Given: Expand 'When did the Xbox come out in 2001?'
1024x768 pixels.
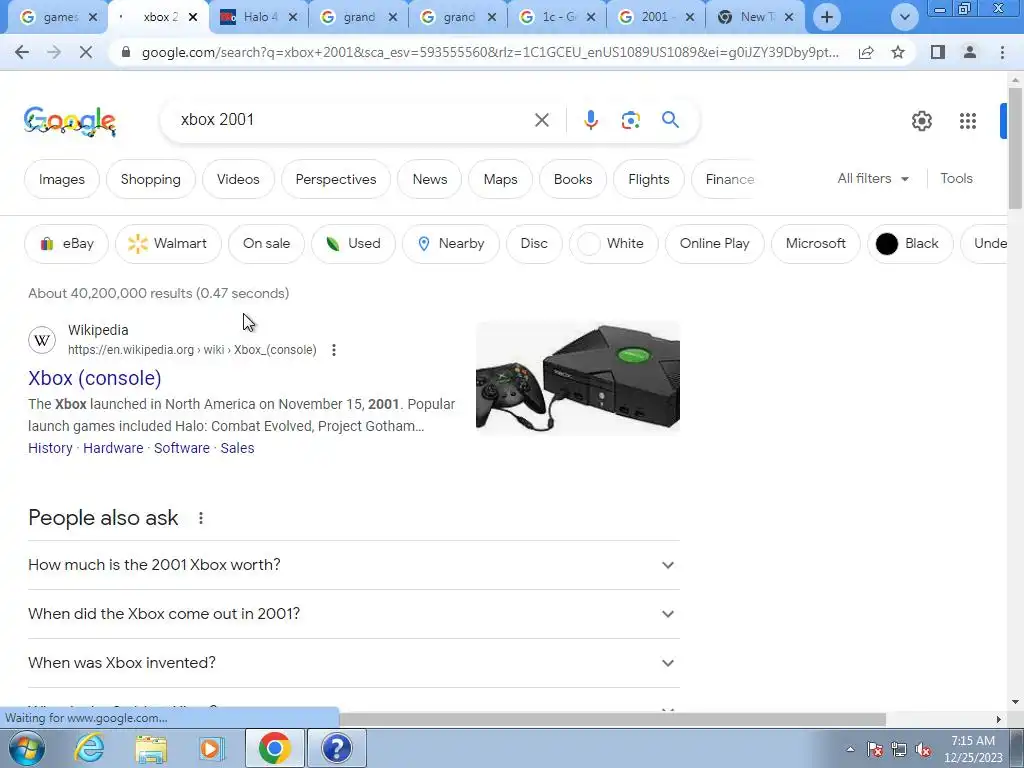Looking at the screenshot, I should pyautogui.click(x=353, y=614).
